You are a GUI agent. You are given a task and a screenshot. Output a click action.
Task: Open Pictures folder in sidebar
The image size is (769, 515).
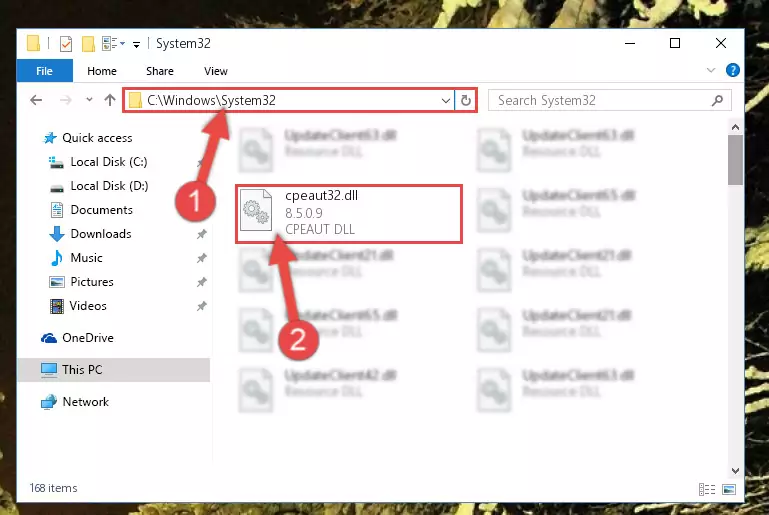(92, 282)
